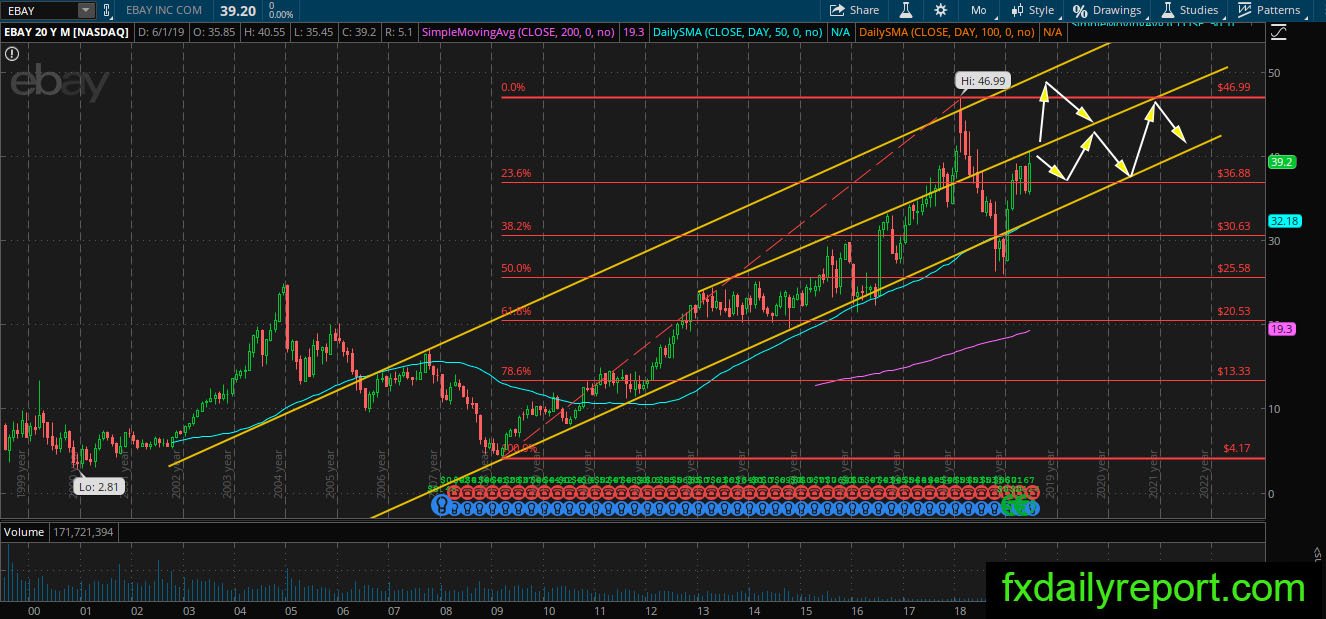The image size is (1326, 619).
Task: Open the symbol selector dropdown arrow
Action: 86,10
